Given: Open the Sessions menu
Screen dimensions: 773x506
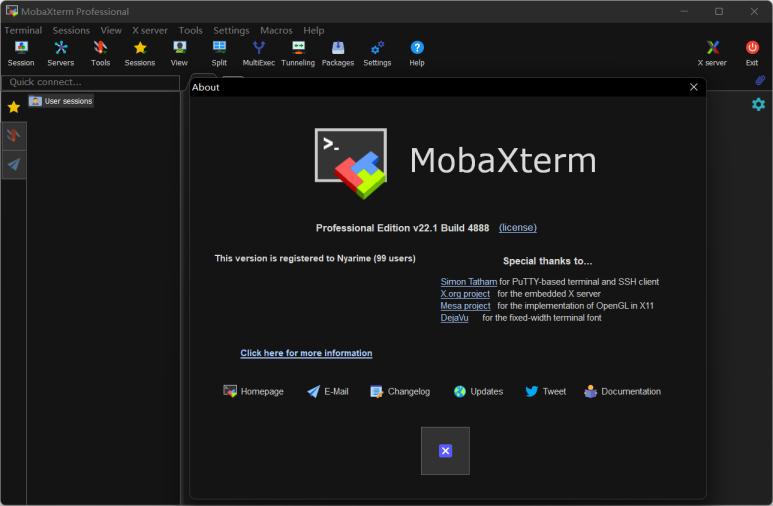Looking at the screenshot, I should (x=71, y=31).
